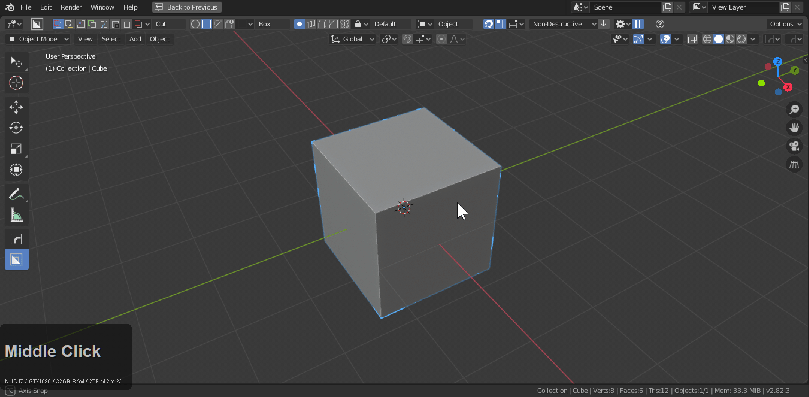Click the Blender logo menu icon

click(x=10, y=8)
